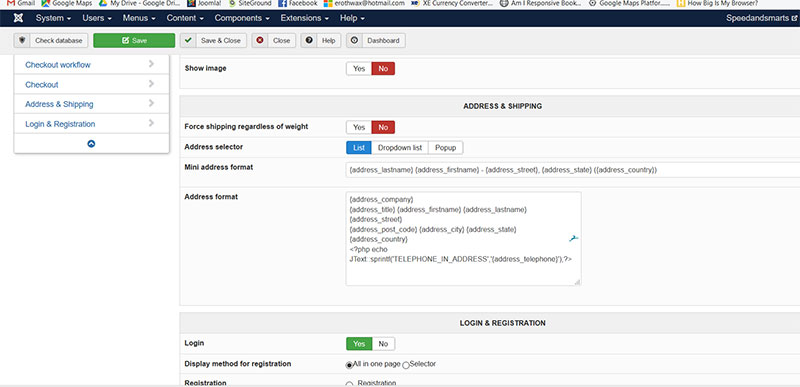The height and width of the screenshot is (387, 800).
Task: Click the Speedandsmarts external link icon
Action: click(x=794, y=18)
